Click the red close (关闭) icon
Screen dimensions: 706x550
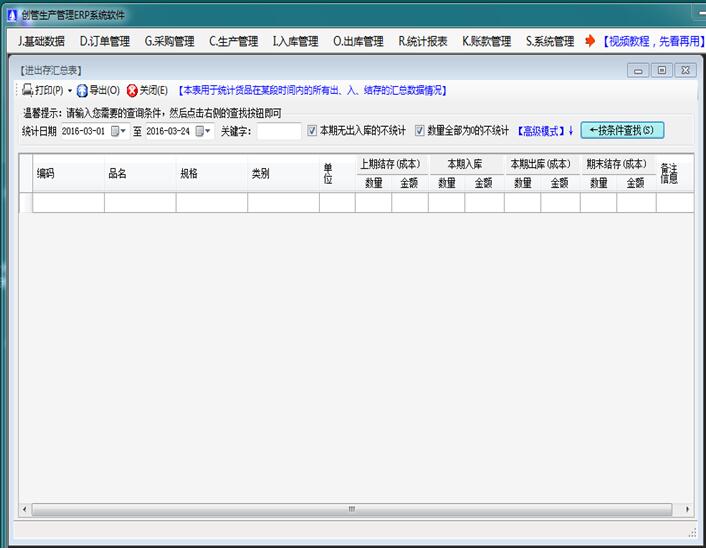pos(132,90)
